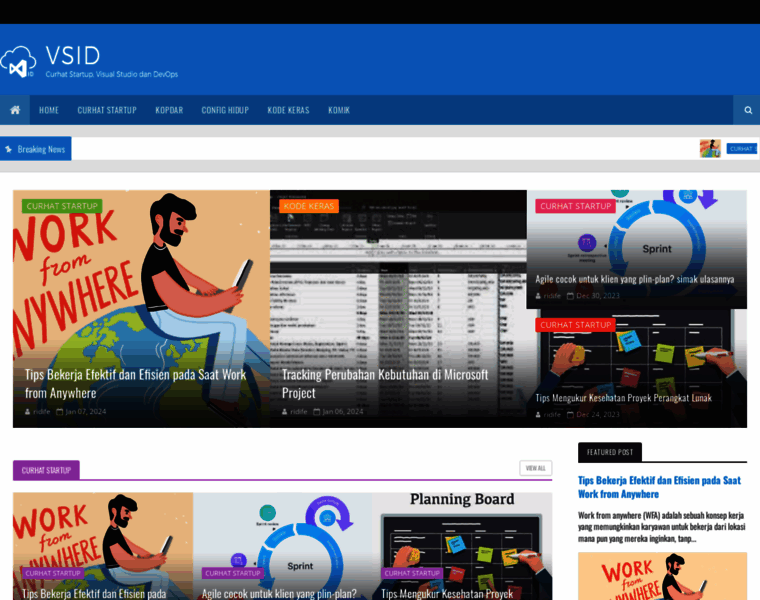Viewport: 760px width, 600px height.
Task: Click CURHAT STARTUP badge on Agile article
Action: [575, 206]
